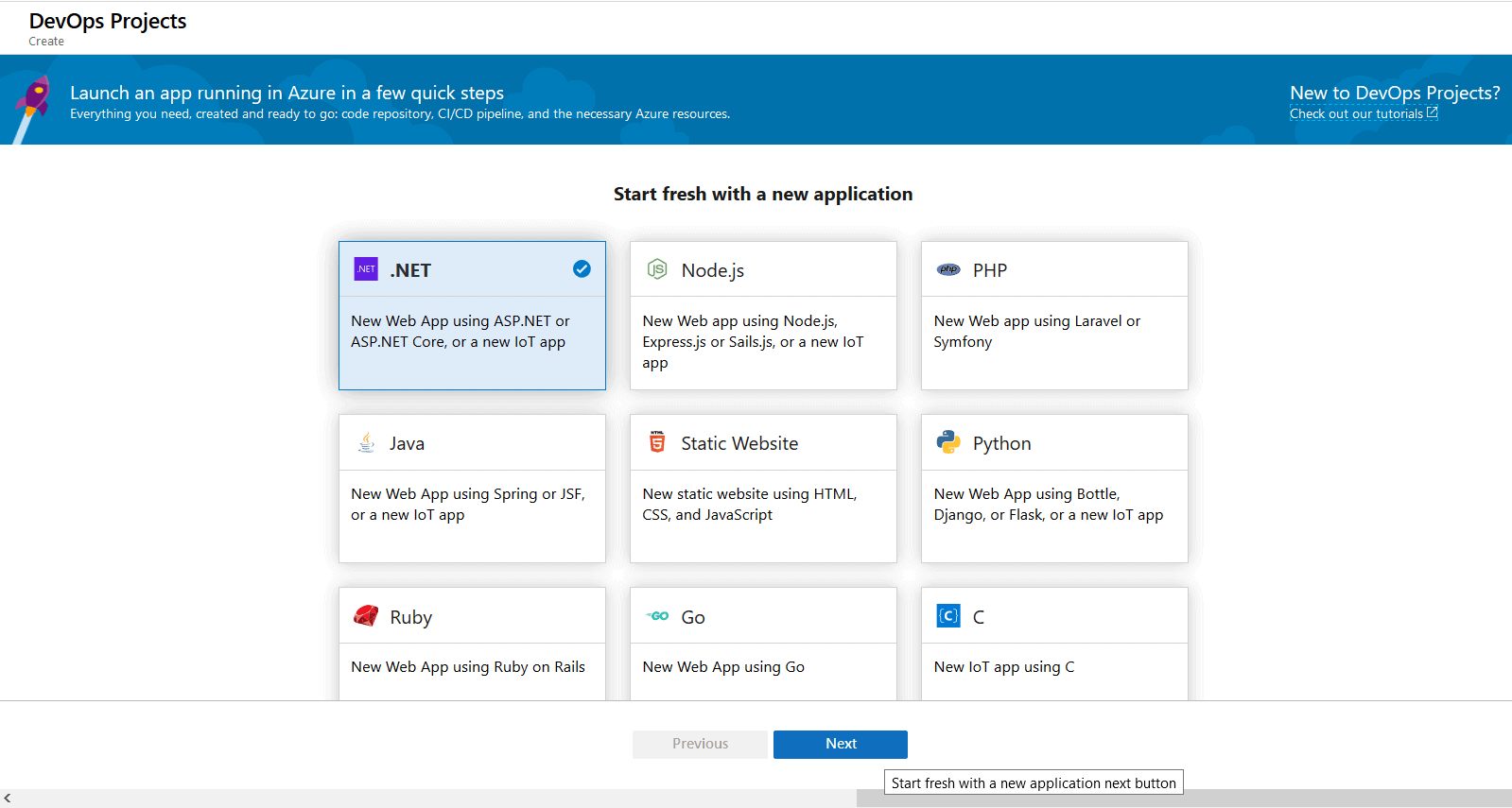Click 'New Web App using Ruby on Rails' text
Screen dimensions: 1512x808
[x=468, y=667]
